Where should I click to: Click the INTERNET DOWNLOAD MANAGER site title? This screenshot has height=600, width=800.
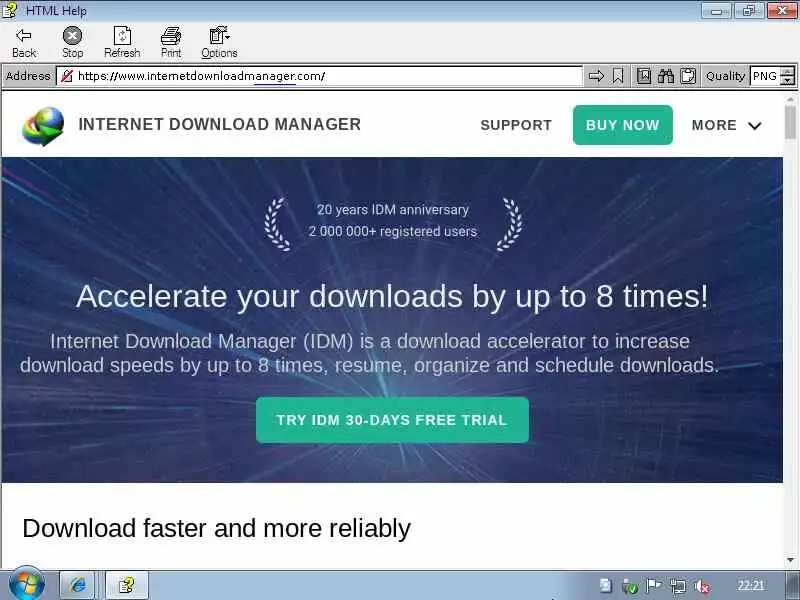220,124
